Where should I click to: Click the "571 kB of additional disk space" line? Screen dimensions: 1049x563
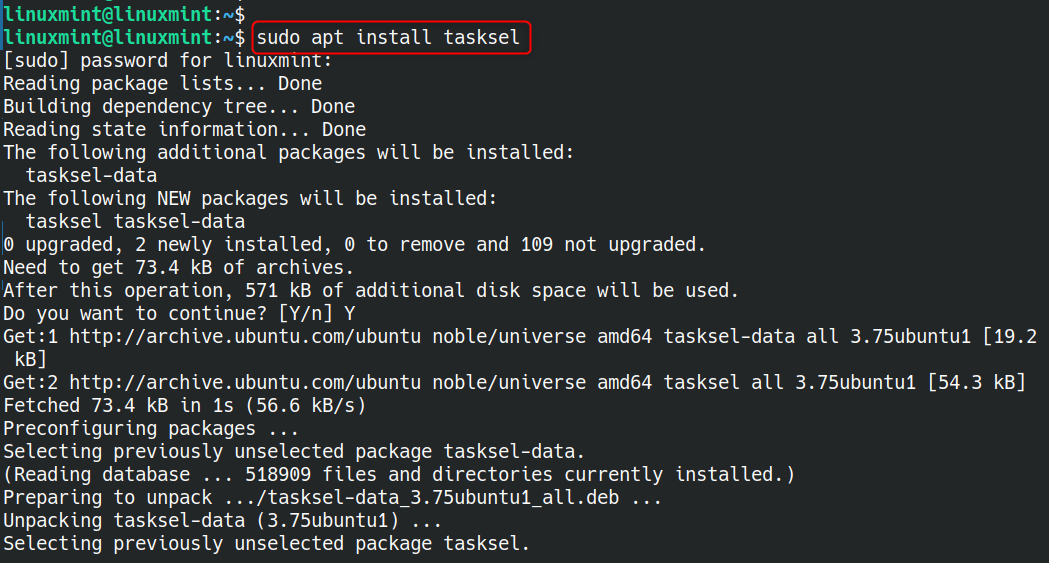tap(370, 291)
